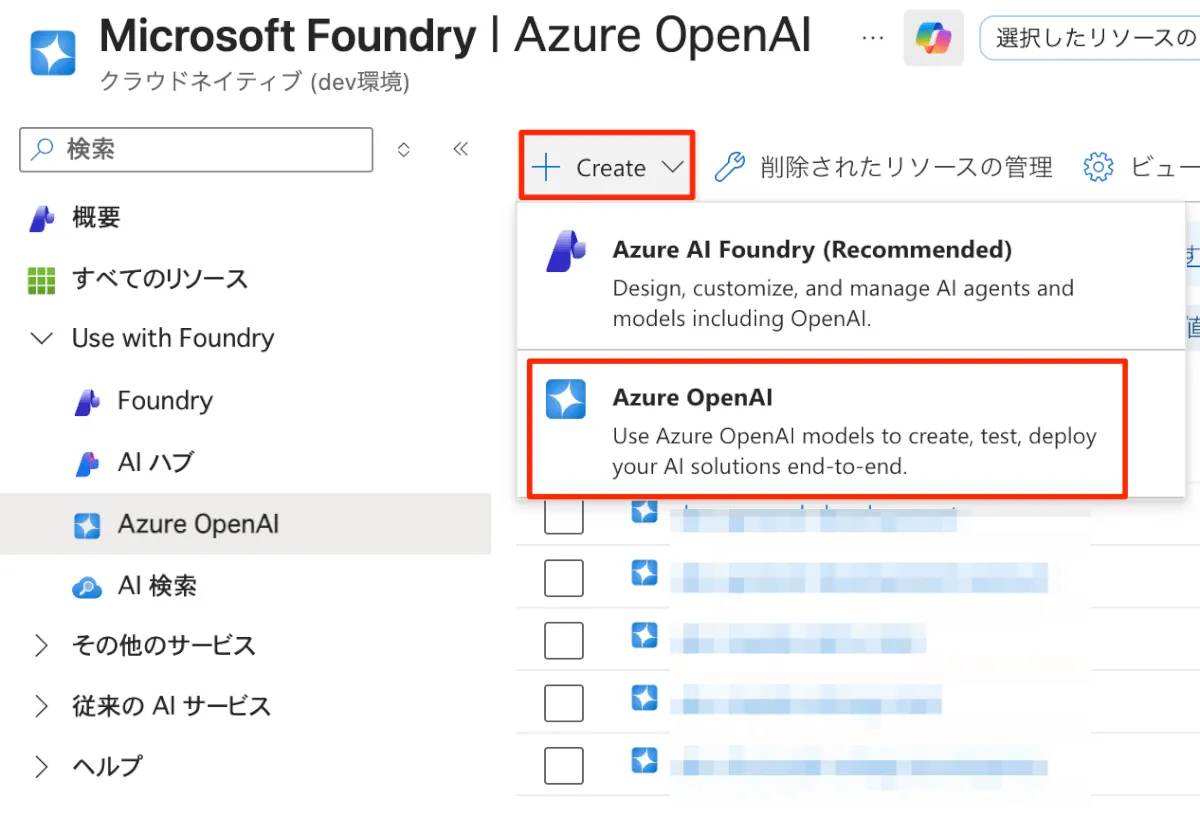Viewport: 1200px width, 836px height.
Task: Click the wrench icon for deleted resources
Action: click(x=730, y=168)
